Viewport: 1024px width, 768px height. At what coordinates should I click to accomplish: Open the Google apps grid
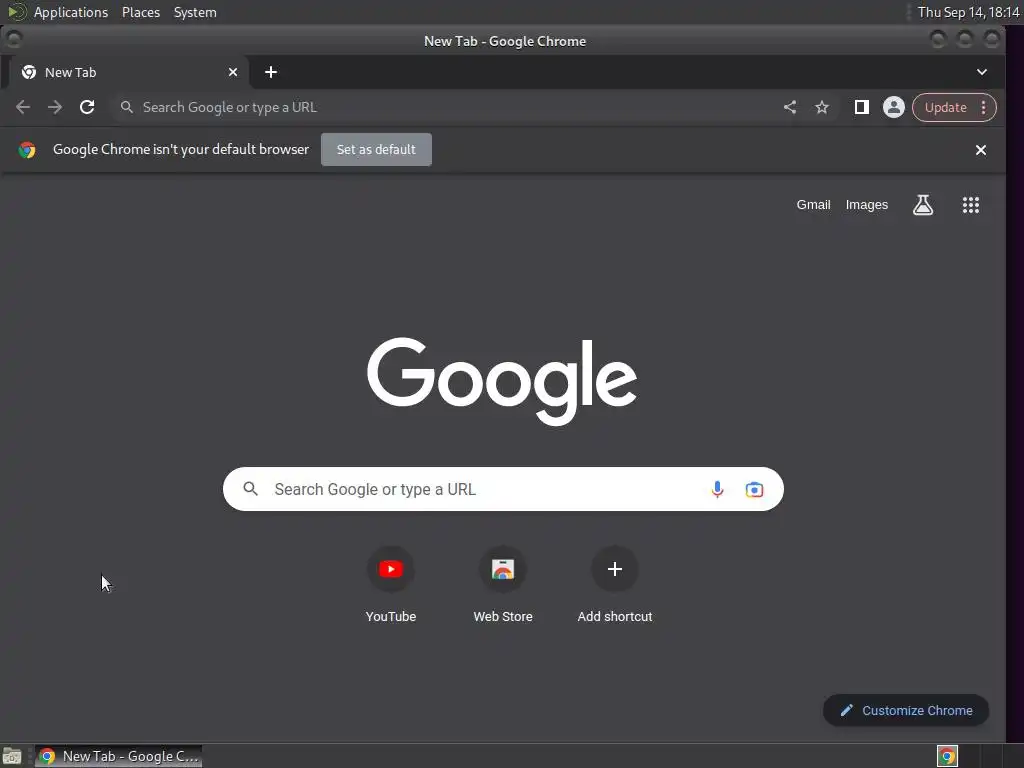(970, 205)
